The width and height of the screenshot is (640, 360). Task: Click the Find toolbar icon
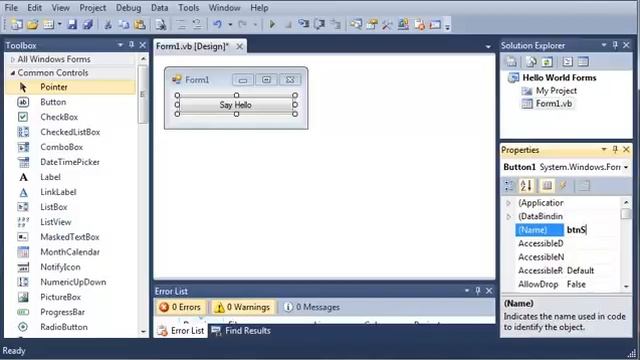pyautogui.click(x=160, y=25)
